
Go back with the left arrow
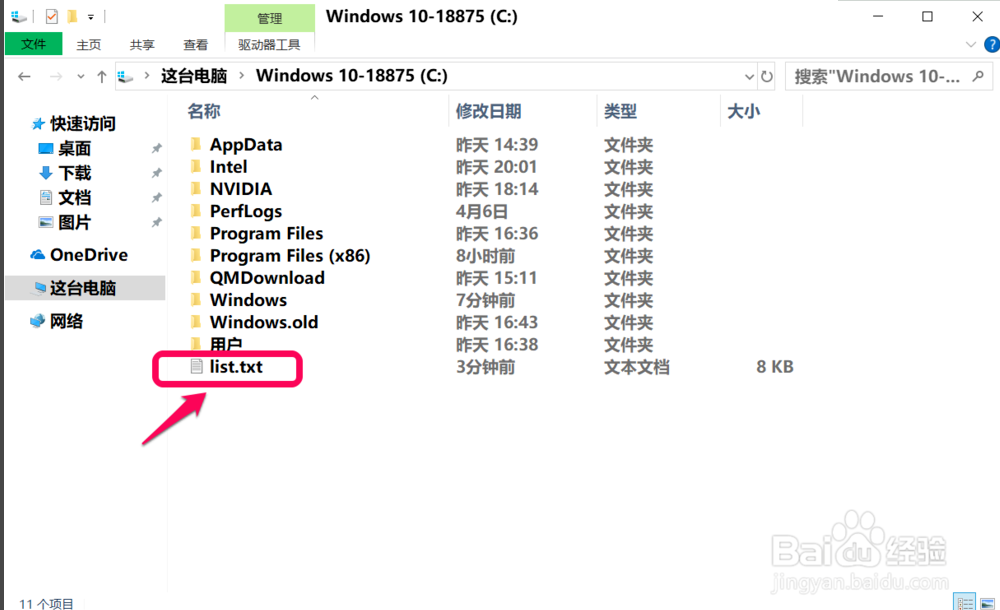click(x=24, y=77)
